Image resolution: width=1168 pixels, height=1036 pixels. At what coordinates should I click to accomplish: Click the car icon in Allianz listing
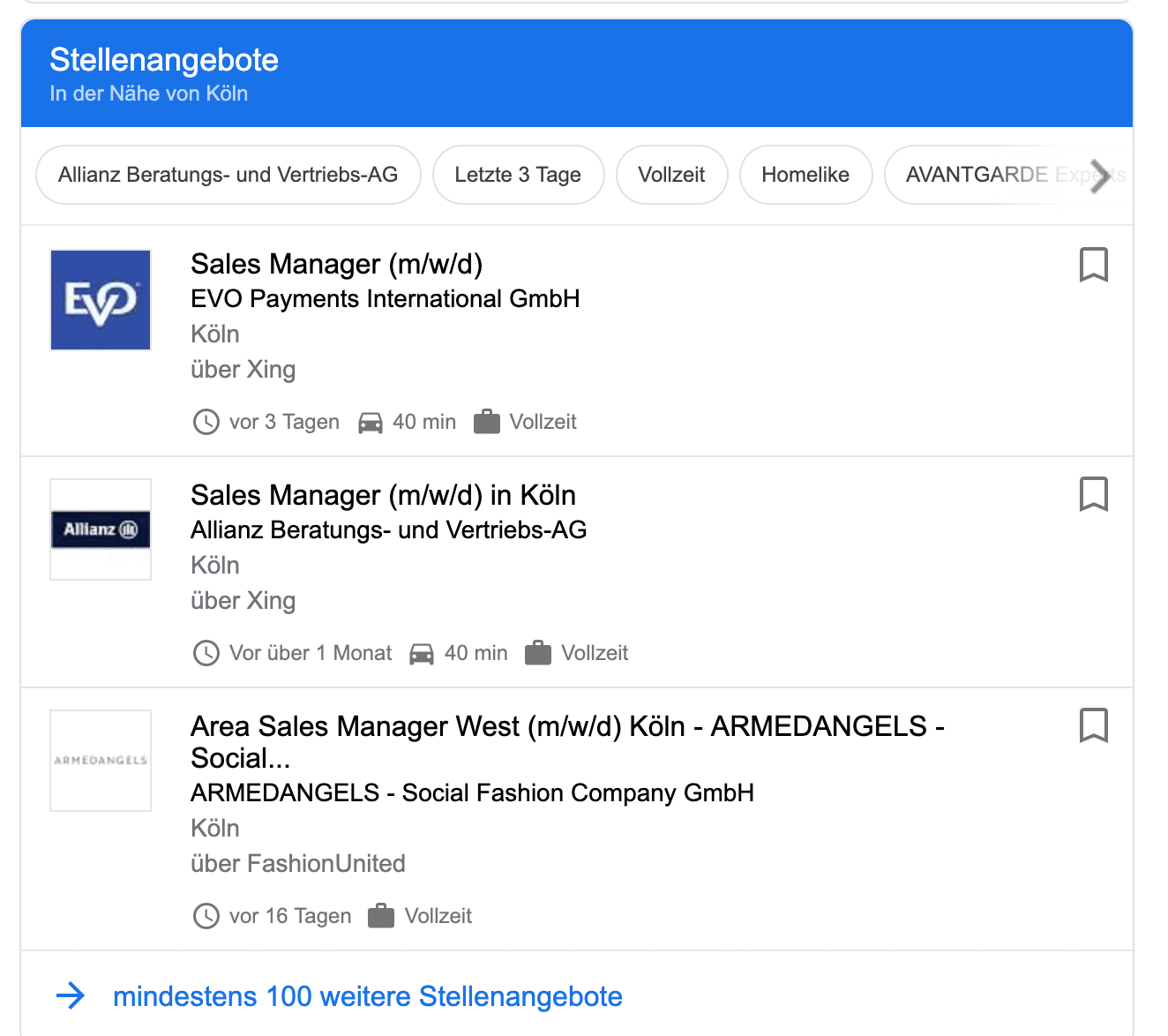pos(422,654)
